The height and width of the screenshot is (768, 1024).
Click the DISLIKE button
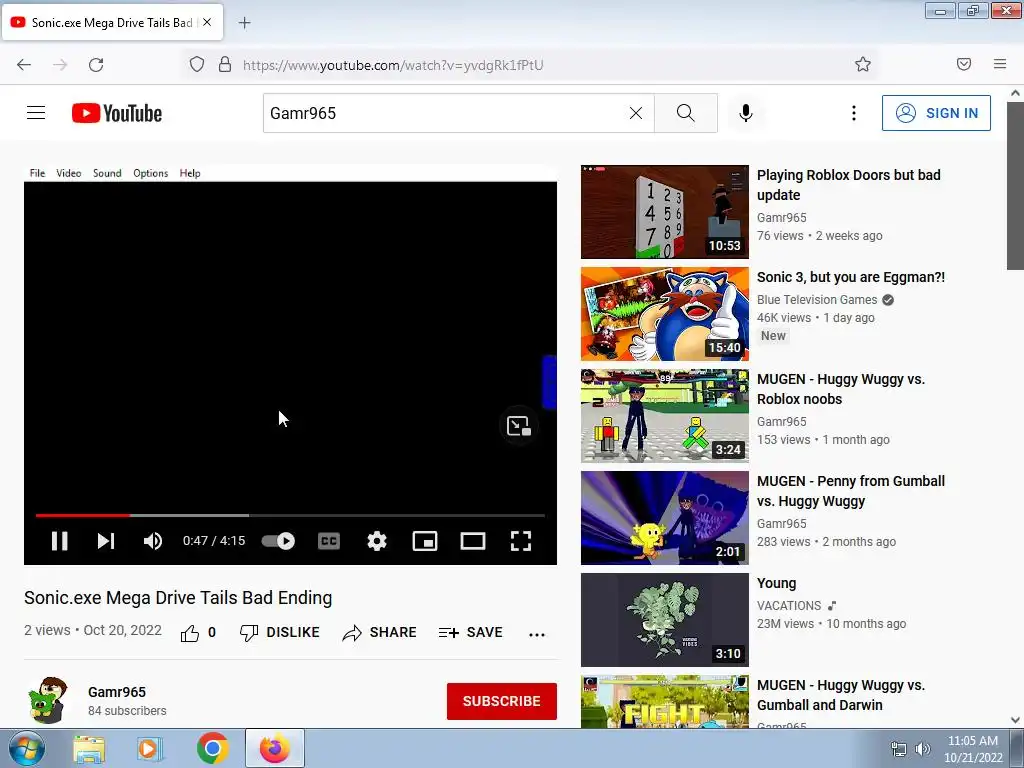point(280,632)
